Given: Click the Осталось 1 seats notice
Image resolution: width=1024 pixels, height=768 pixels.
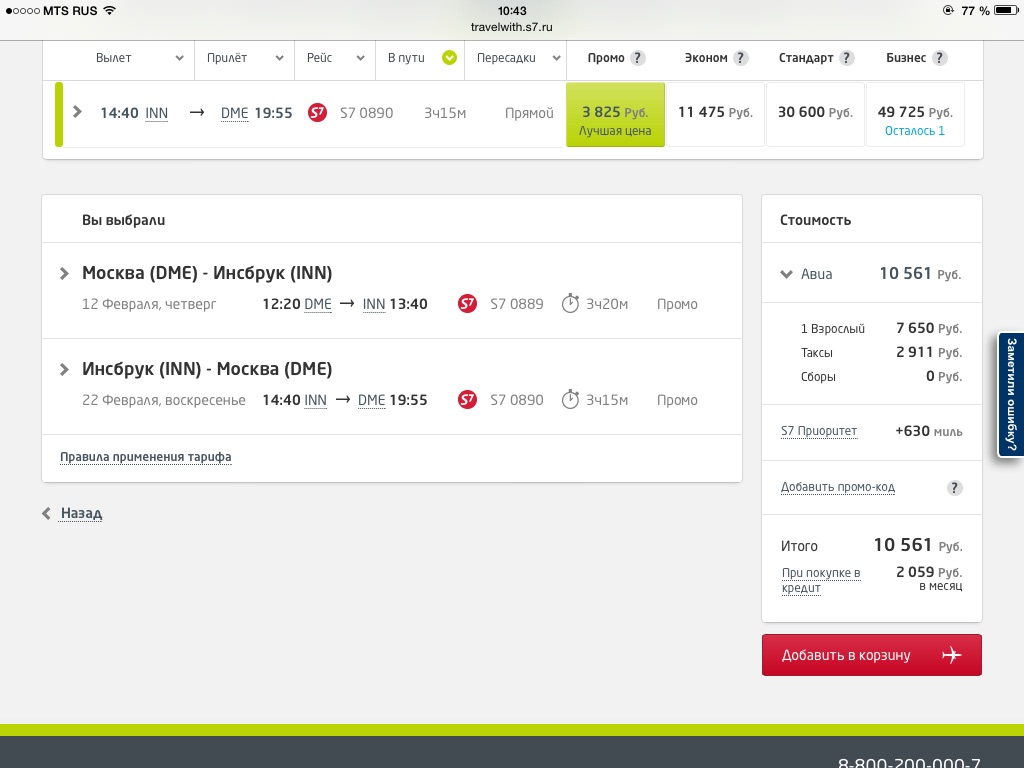Looking at the screenshot, I should pos(914,131).
